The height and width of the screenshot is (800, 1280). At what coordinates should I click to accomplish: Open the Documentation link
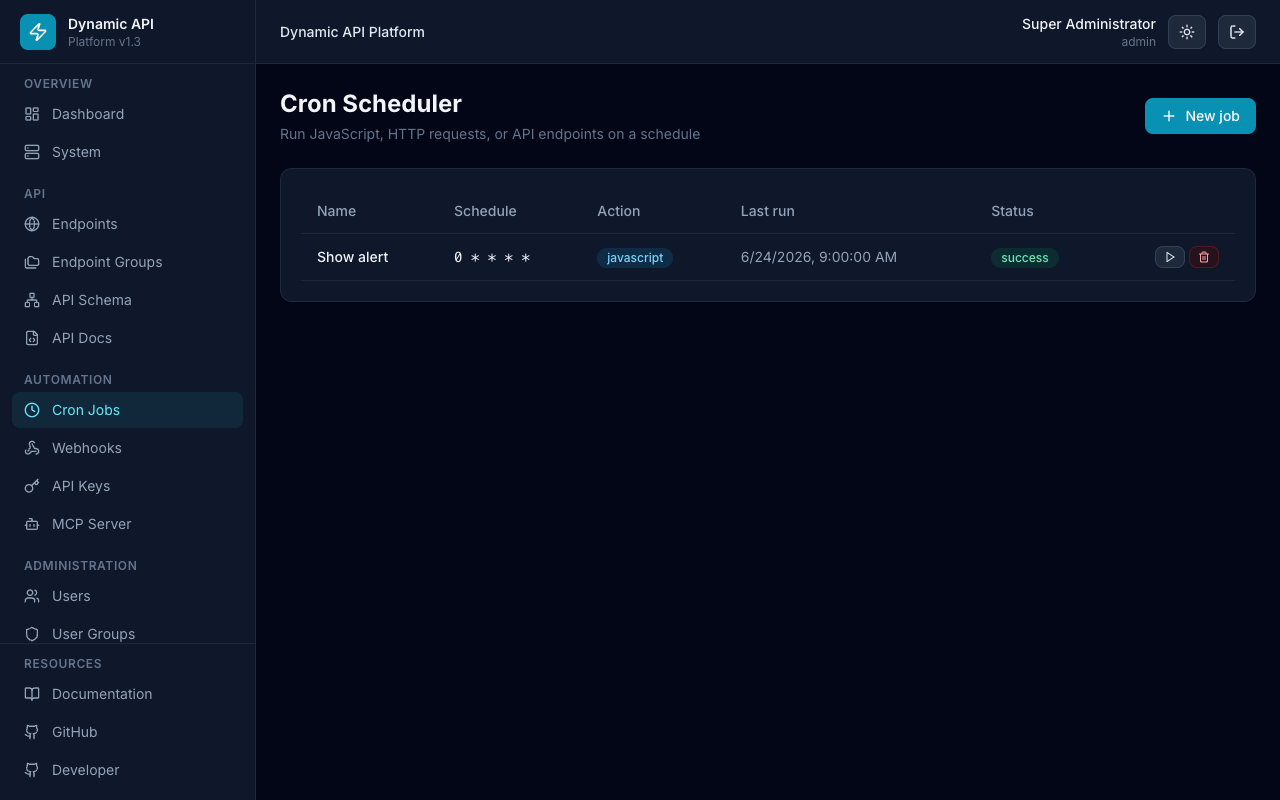(x=127, y=694)
